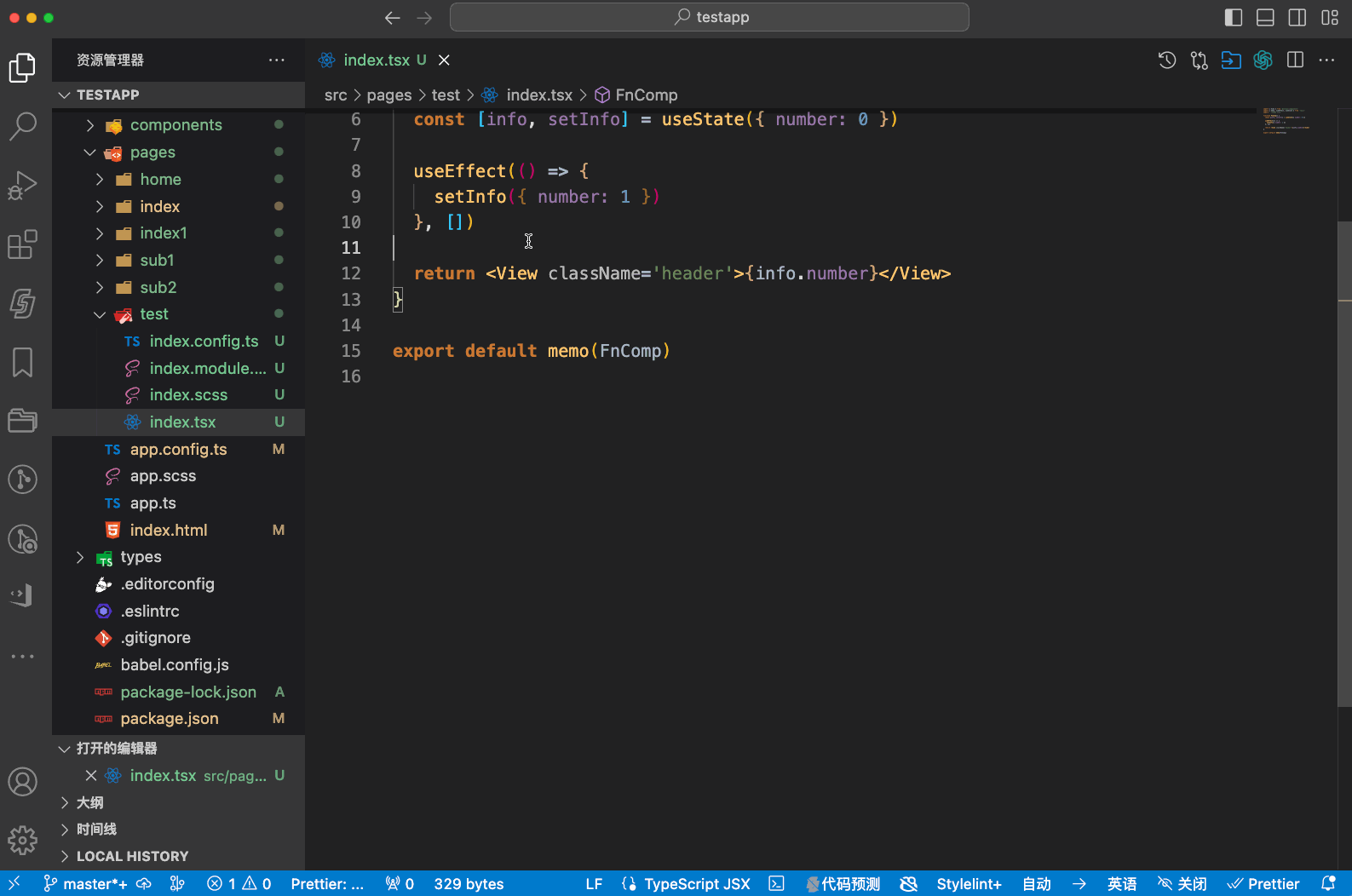Viewport: 1352px width, 896px height.
Task: Open editor more actions menu
Action: pos(1326,60)
